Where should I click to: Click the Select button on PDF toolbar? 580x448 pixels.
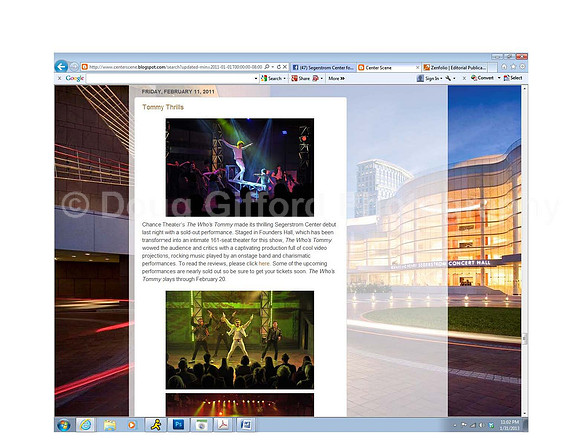[x=513, y=78]
